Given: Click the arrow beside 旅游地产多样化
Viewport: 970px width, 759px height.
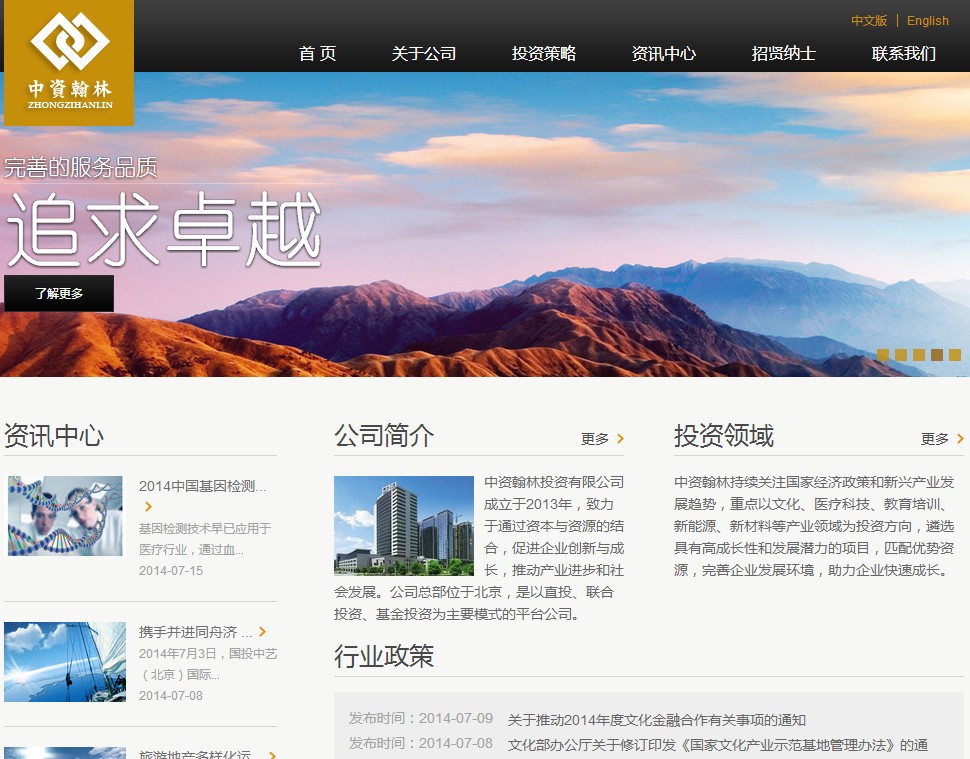Looking at the screenshot, I should (272, 755).
